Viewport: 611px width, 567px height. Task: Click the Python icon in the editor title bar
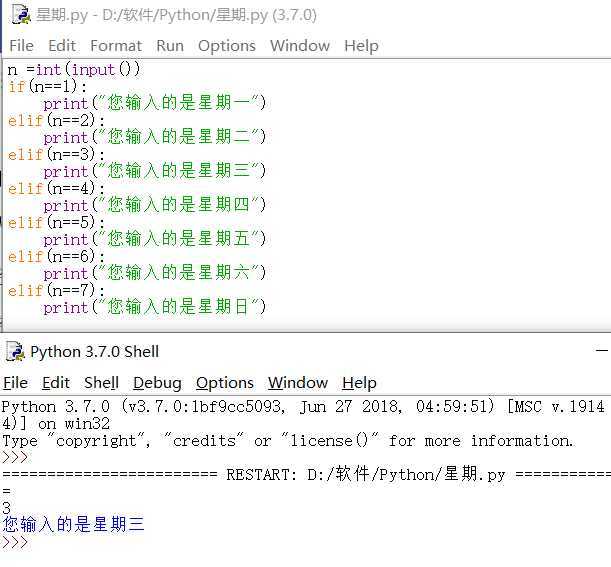point(21,15)
